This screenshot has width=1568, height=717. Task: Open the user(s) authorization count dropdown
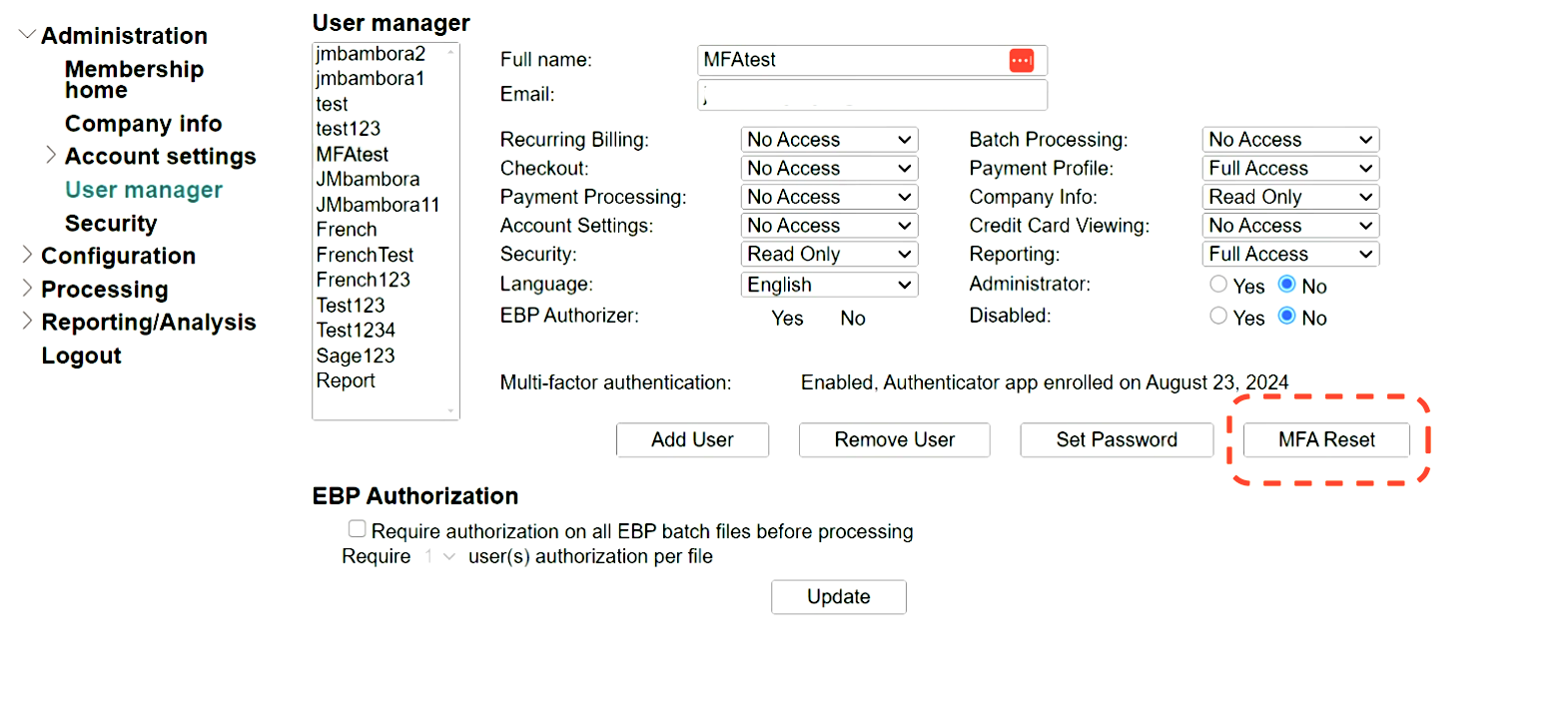pos(436,556)
